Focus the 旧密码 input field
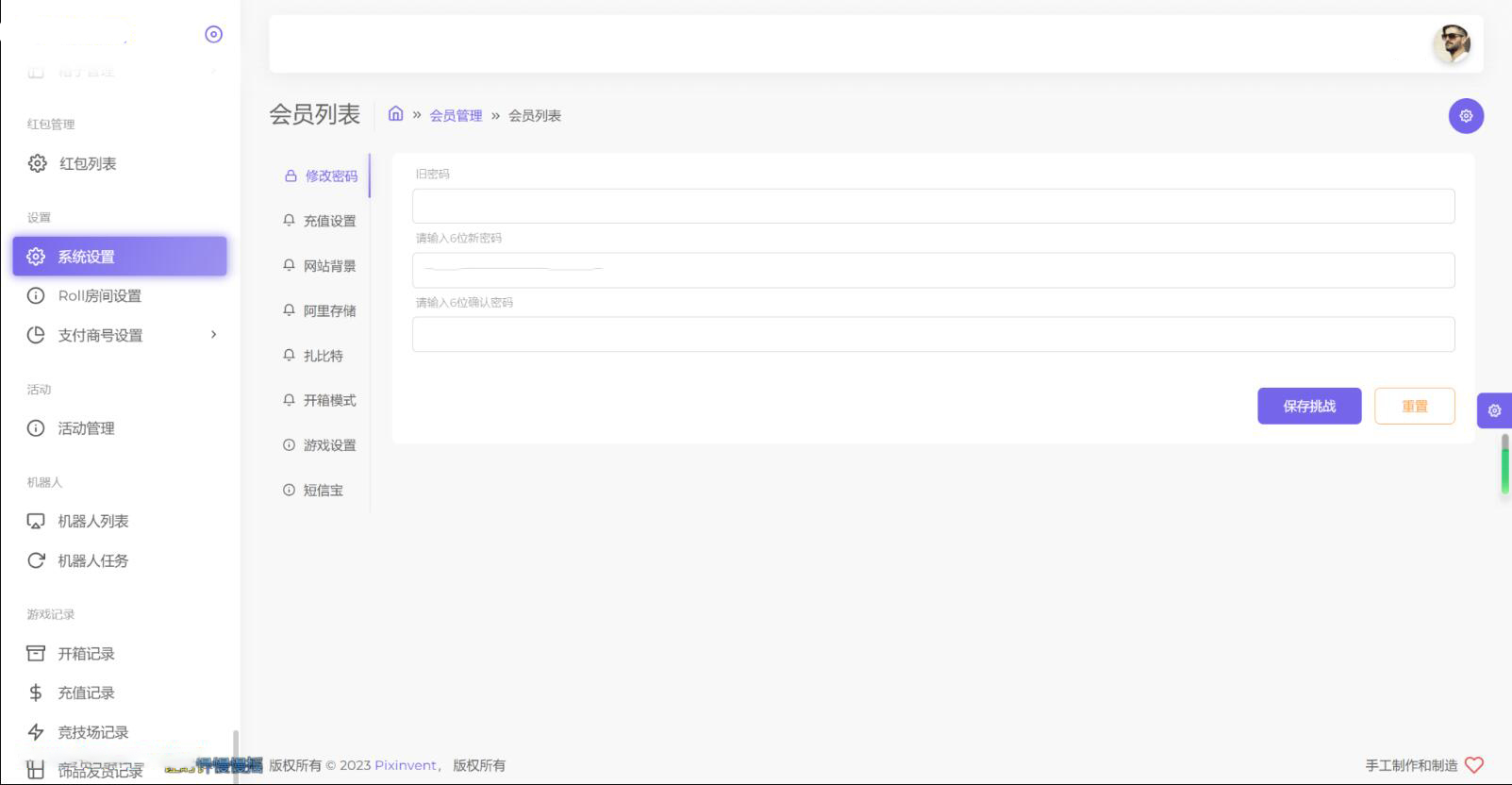The height and width of the screenshot is (785, 1512). coord(934,206)
